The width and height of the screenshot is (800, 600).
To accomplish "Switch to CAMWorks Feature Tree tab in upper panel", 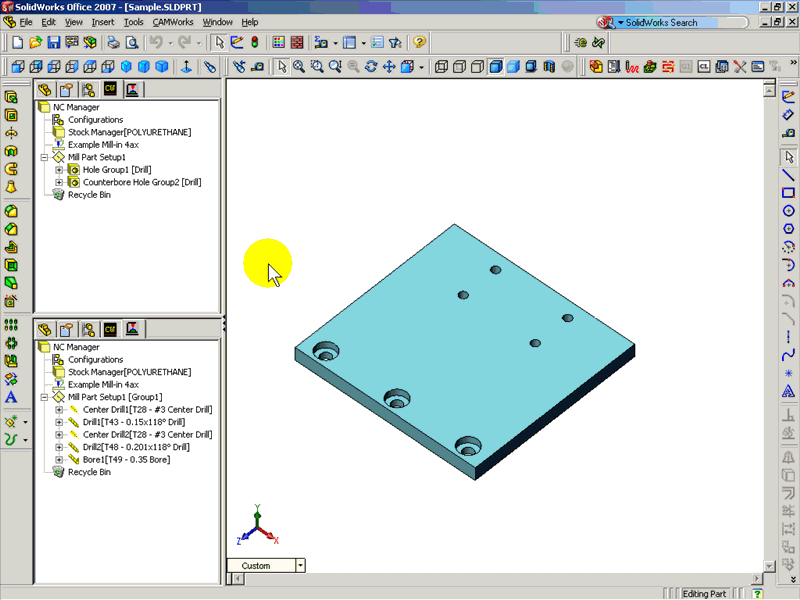I will [110, 89].
